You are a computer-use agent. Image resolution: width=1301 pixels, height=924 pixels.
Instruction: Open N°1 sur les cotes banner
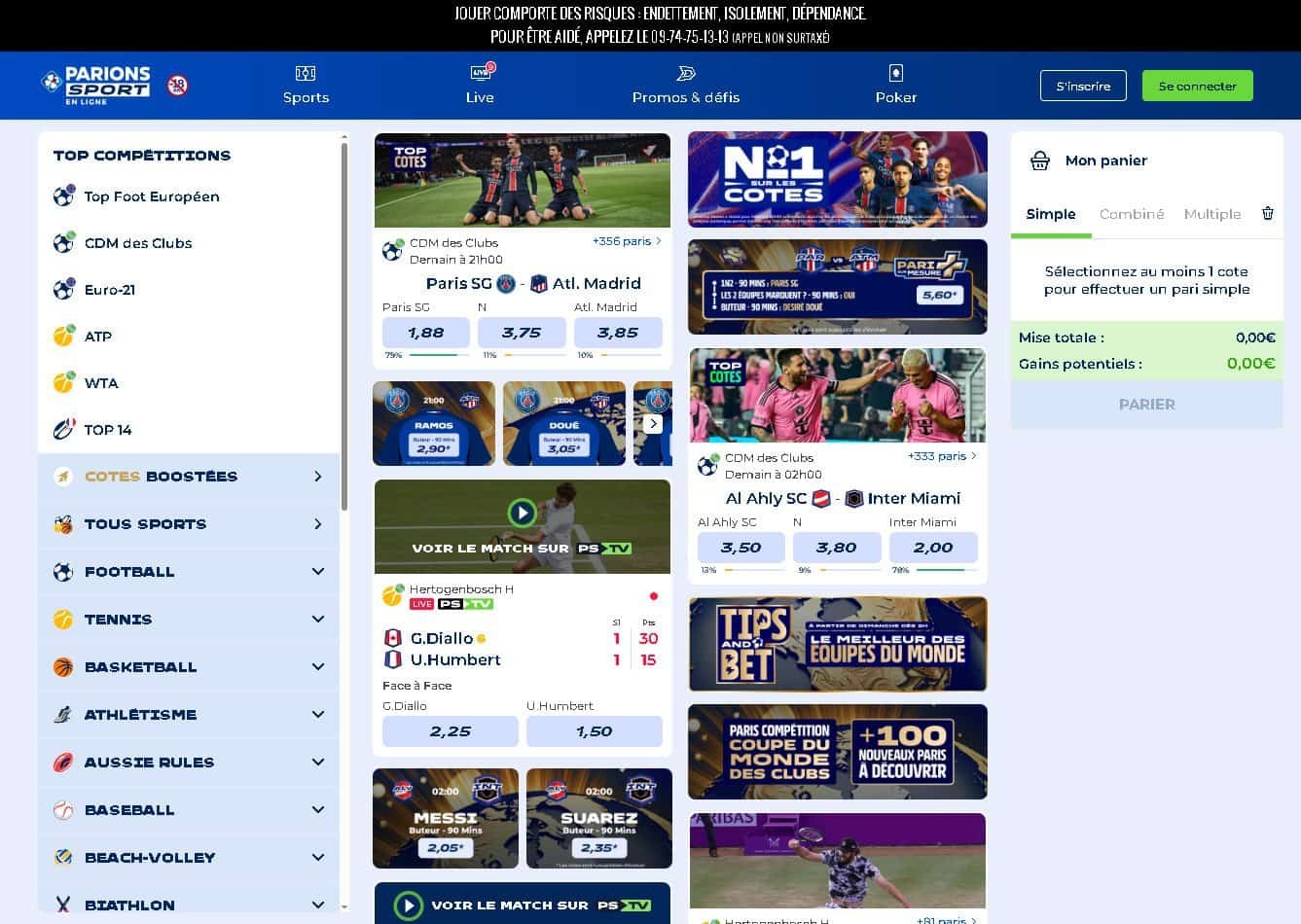[838, 180]
